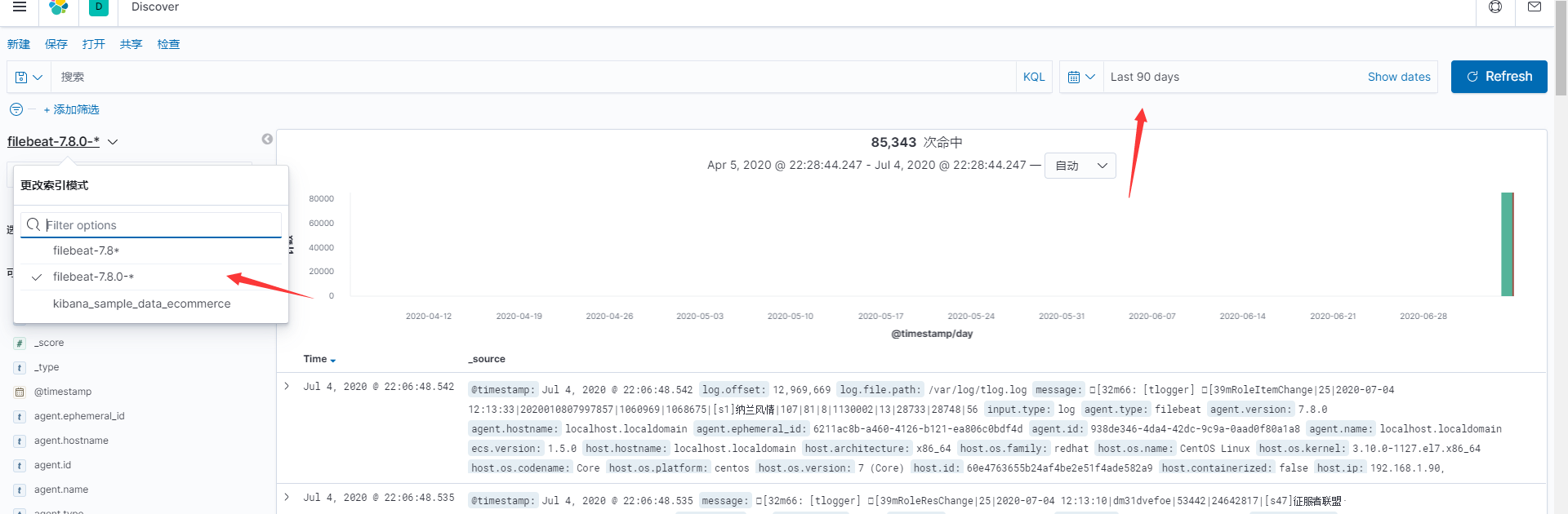Select the filebeat-7.8* index pattern option
Image resolution: width=1568 pixels, height=514 pixels.
(87, 250)
